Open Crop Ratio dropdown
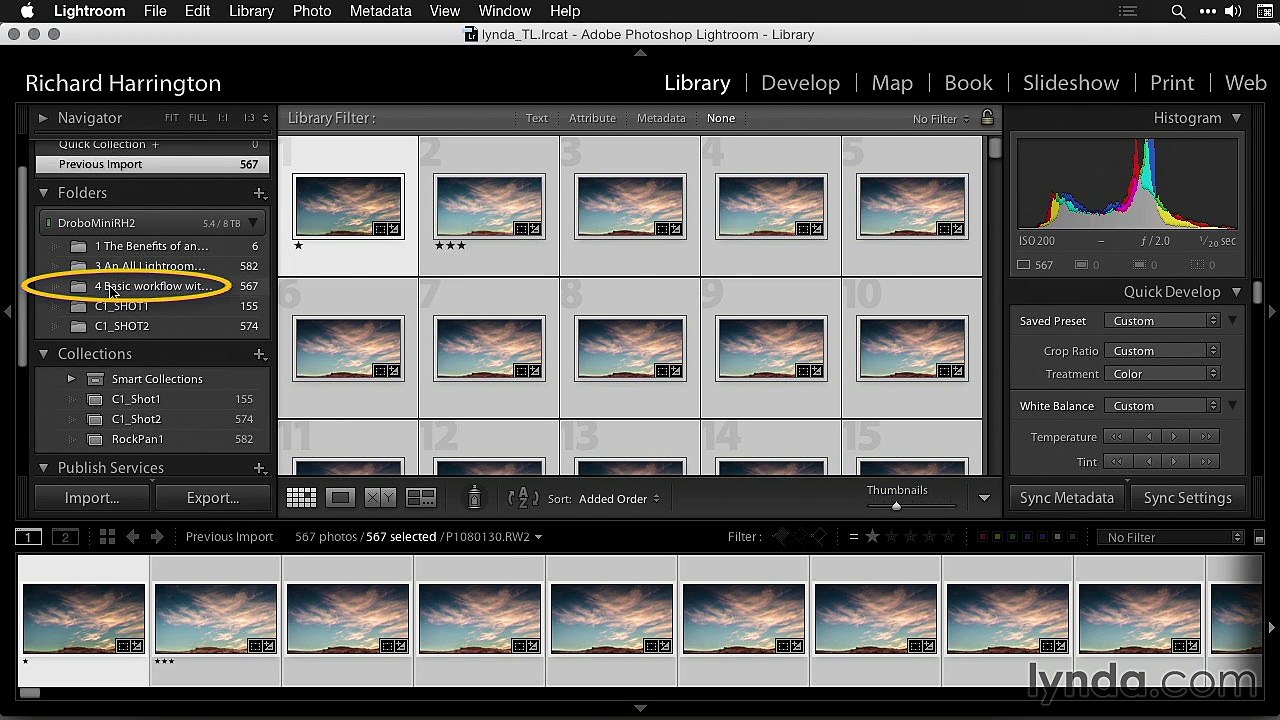 1162,351
